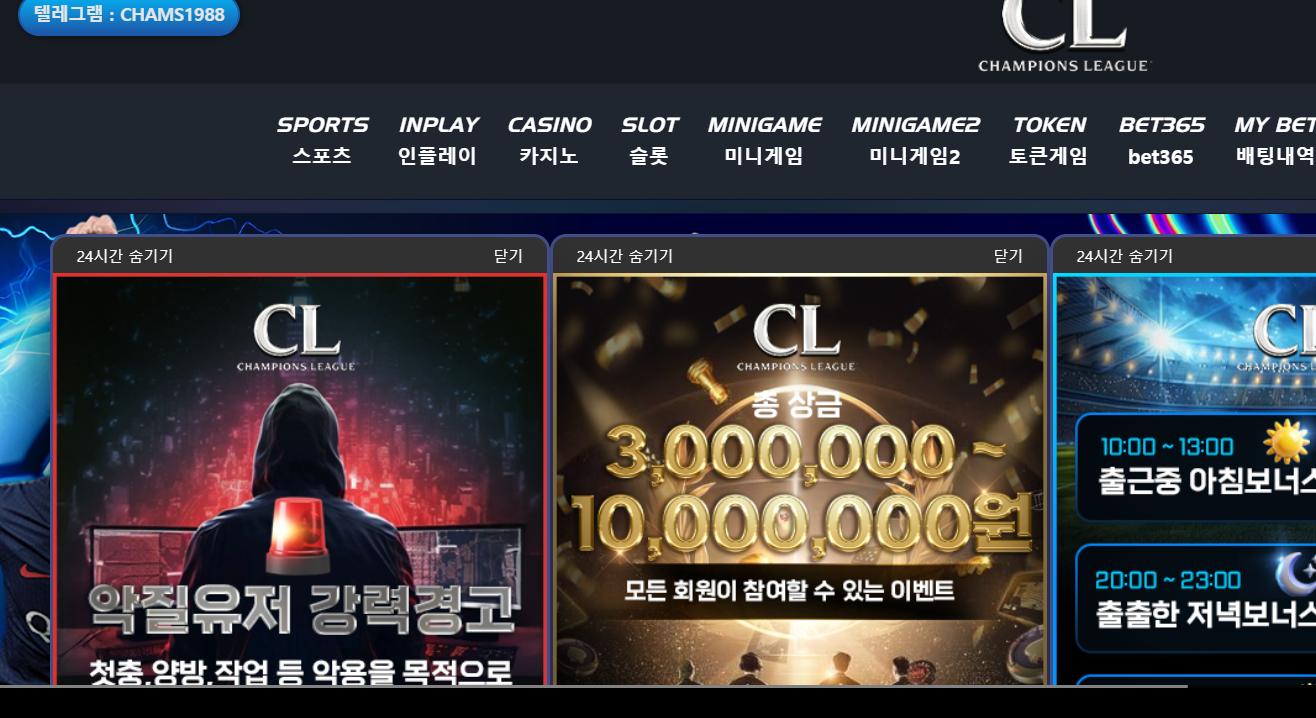Close the red warning popup via 닫기
Screen dimensions: 1316x718
tap(508, 256)
